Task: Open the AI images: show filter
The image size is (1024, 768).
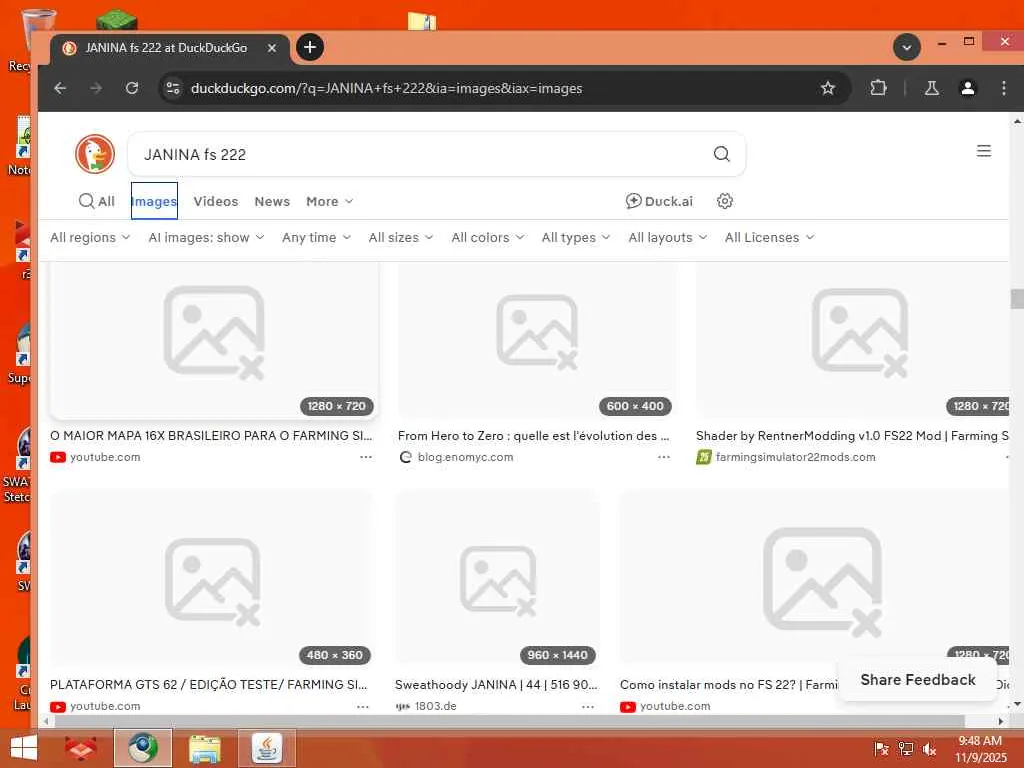Action: pos(206,237)
